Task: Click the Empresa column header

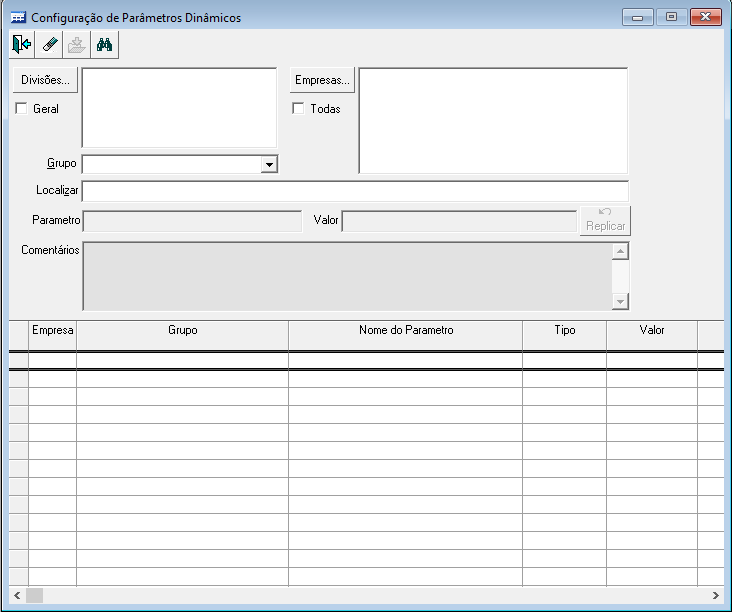Action: tap(52, 335)
